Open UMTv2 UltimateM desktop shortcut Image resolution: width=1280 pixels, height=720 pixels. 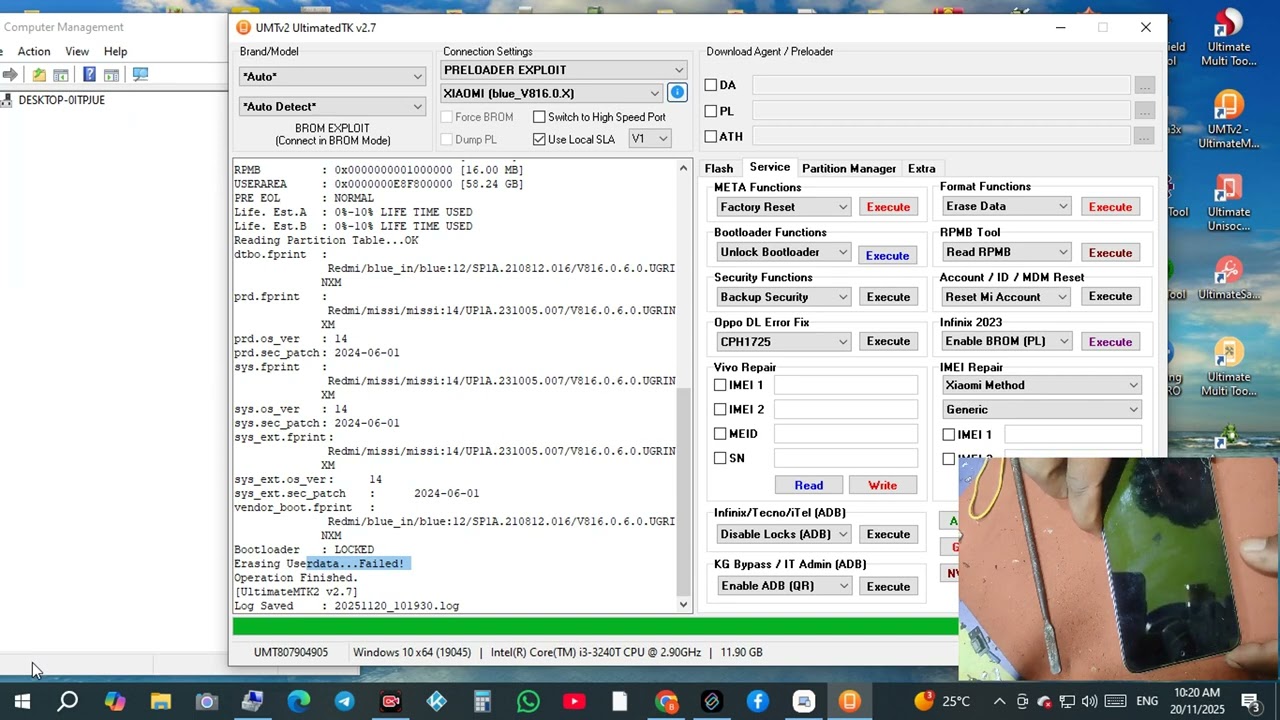[x=1228, y=120]
